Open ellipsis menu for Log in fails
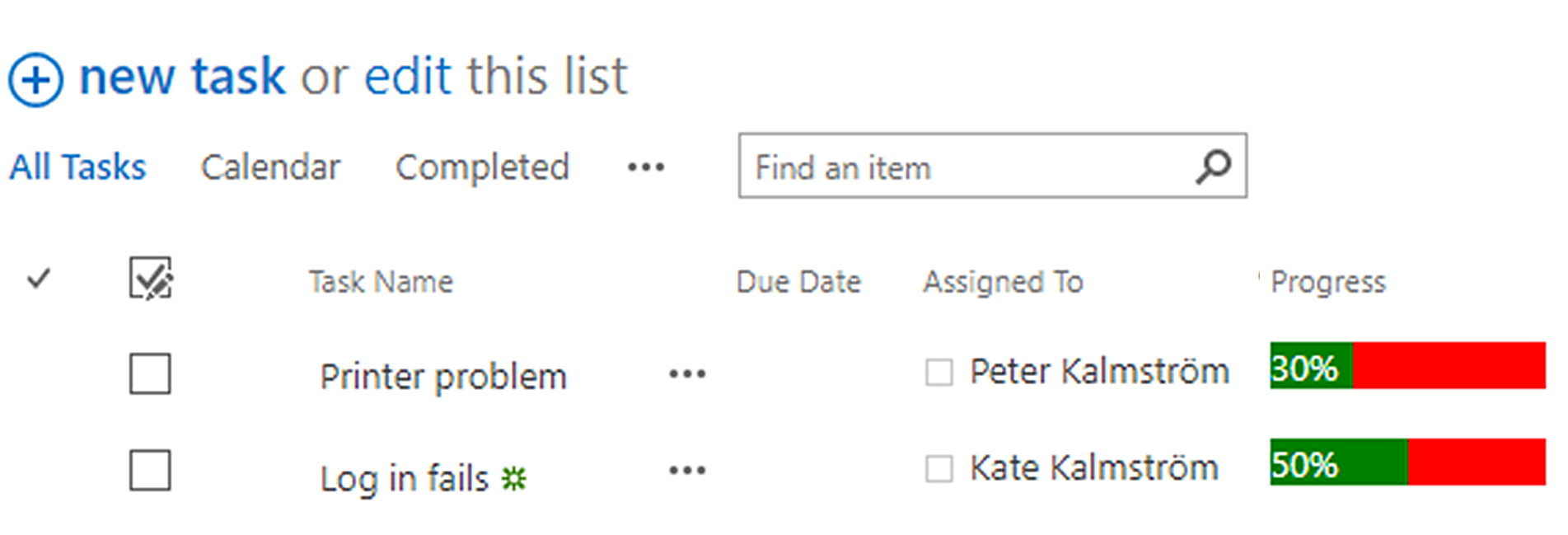 687,471
